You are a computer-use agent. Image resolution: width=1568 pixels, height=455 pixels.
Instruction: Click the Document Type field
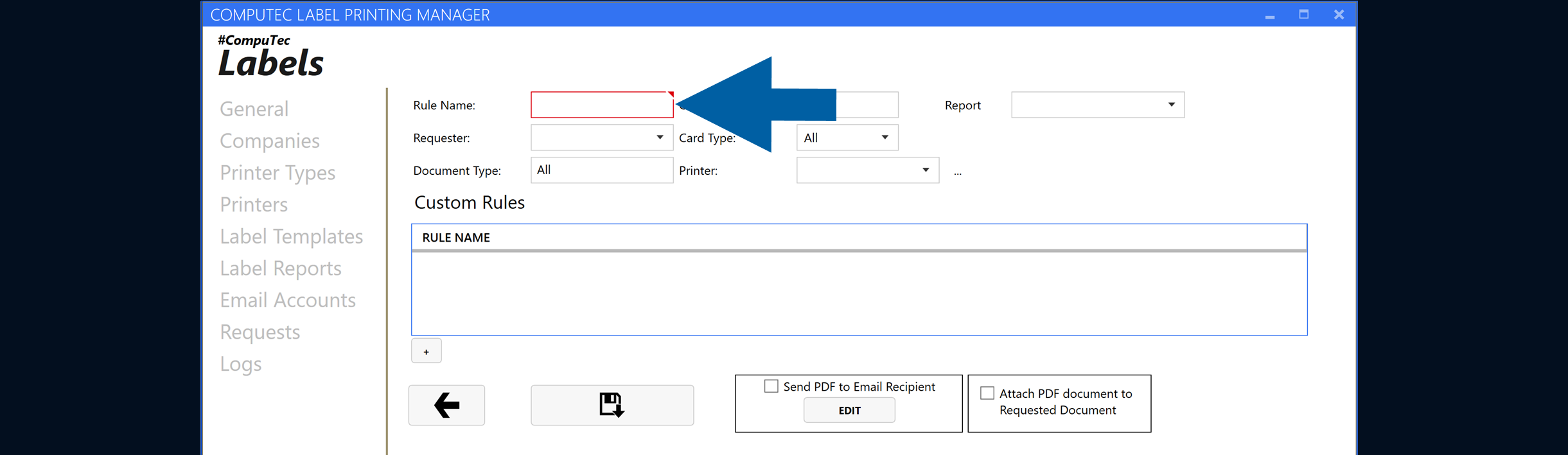[602, 170]
